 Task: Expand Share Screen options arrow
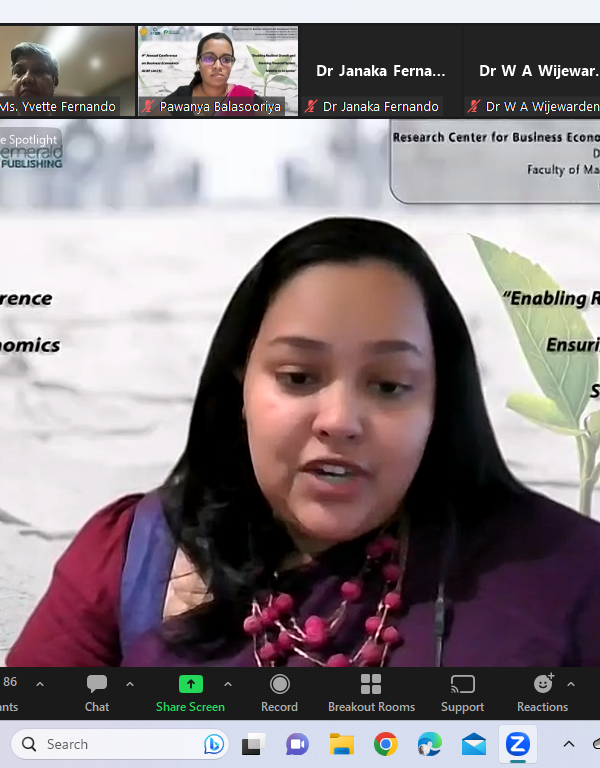pos(228,685)
